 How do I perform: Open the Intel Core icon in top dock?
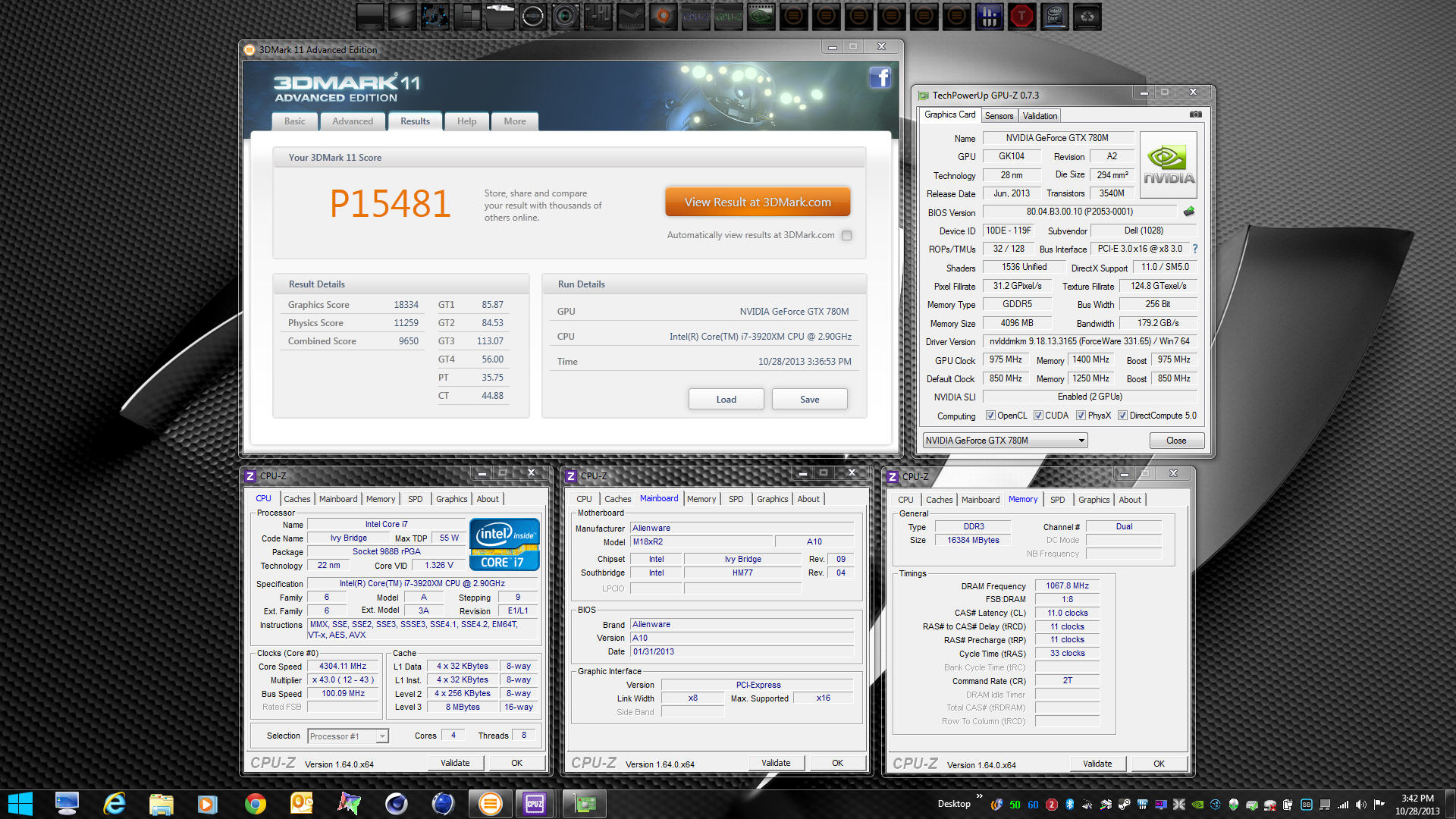1054,16
